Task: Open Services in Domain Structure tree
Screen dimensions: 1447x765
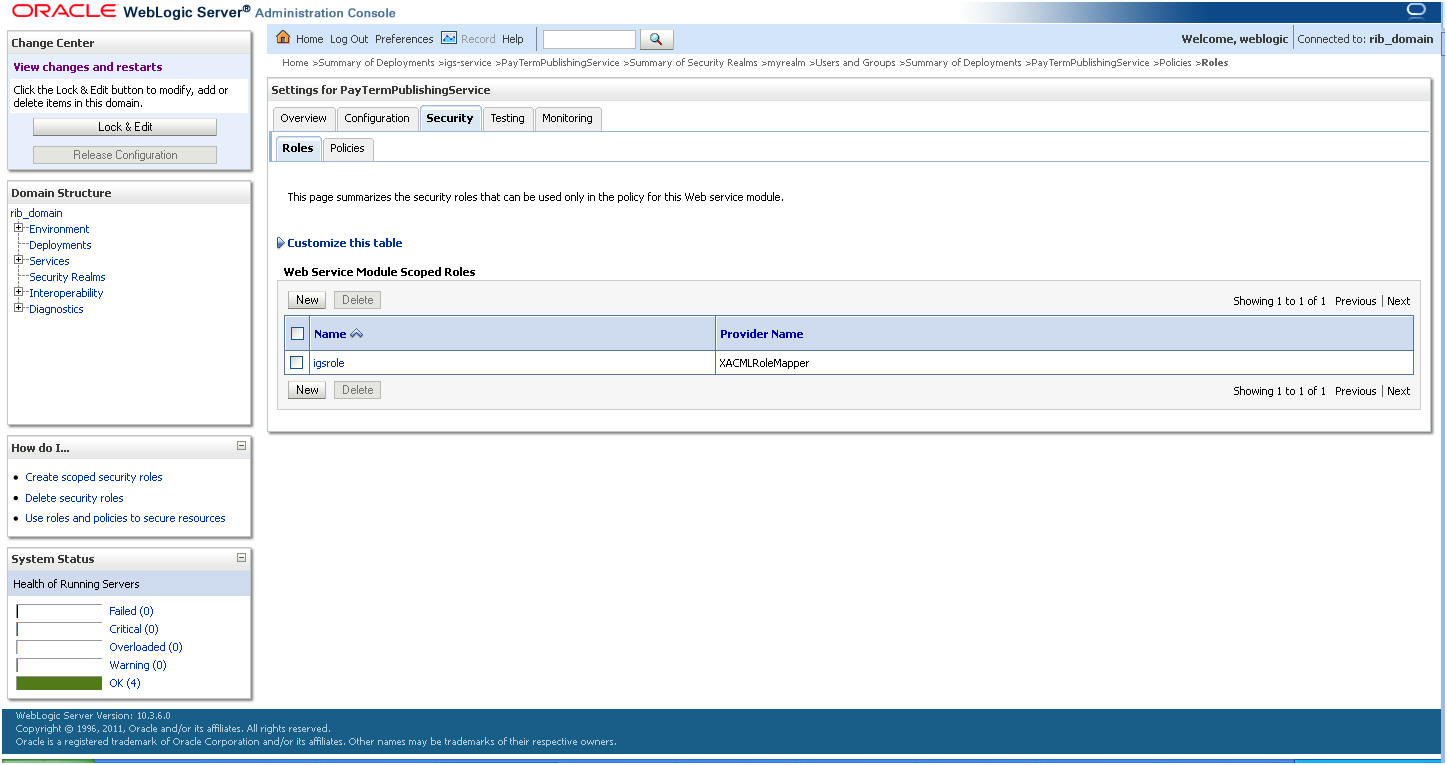Action: [x=49, y=261]
